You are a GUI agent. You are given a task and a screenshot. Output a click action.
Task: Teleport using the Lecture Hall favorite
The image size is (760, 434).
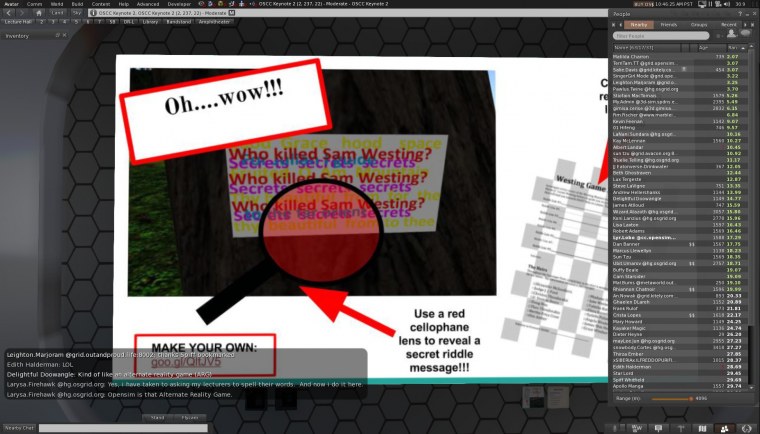[19, 21]
